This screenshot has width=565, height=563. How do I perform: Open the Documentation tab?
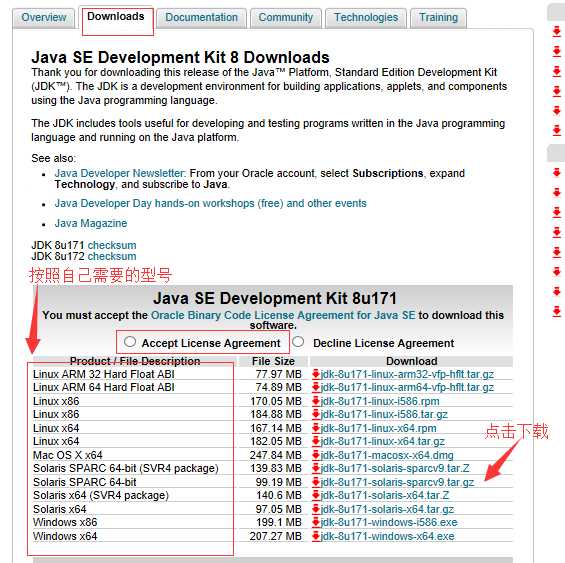pos(201,17)
